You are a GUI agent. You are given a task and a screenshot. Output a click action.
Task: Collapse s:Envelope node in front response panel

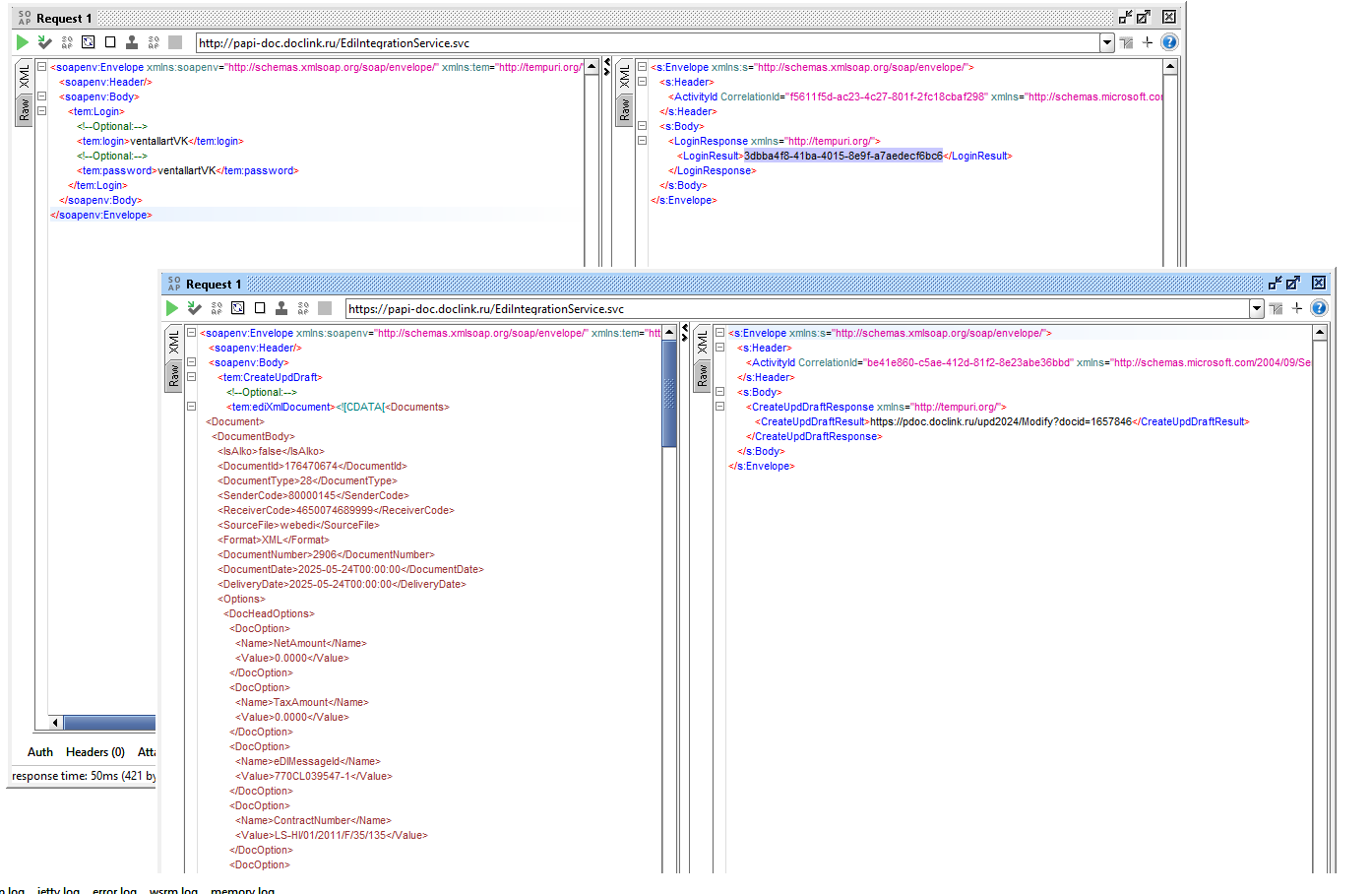(719, 333)
